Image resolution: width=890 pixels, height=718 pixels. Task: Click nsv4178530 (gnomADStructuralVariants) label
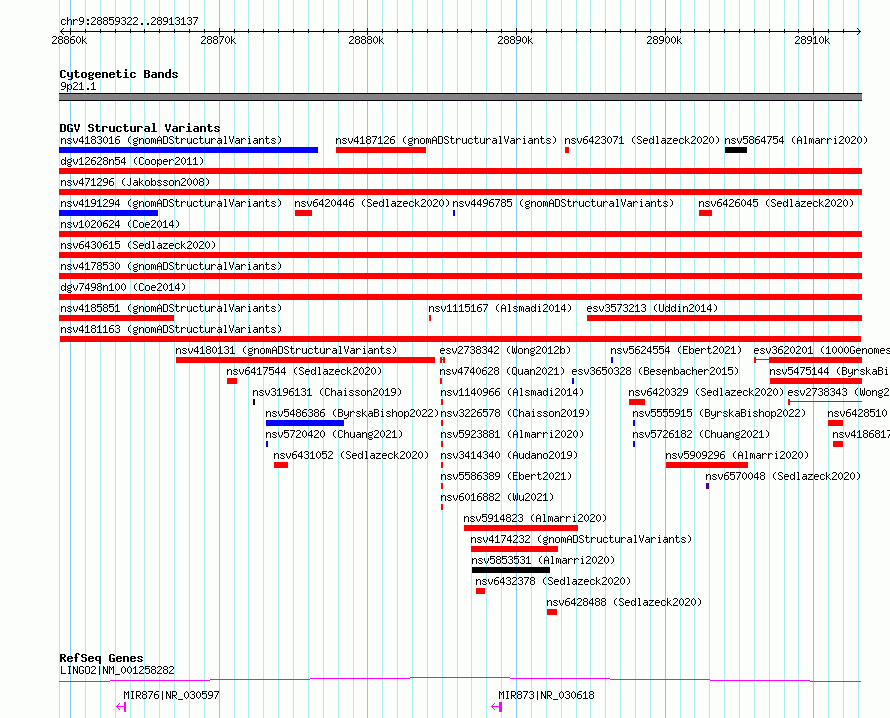tap(171, 266)
